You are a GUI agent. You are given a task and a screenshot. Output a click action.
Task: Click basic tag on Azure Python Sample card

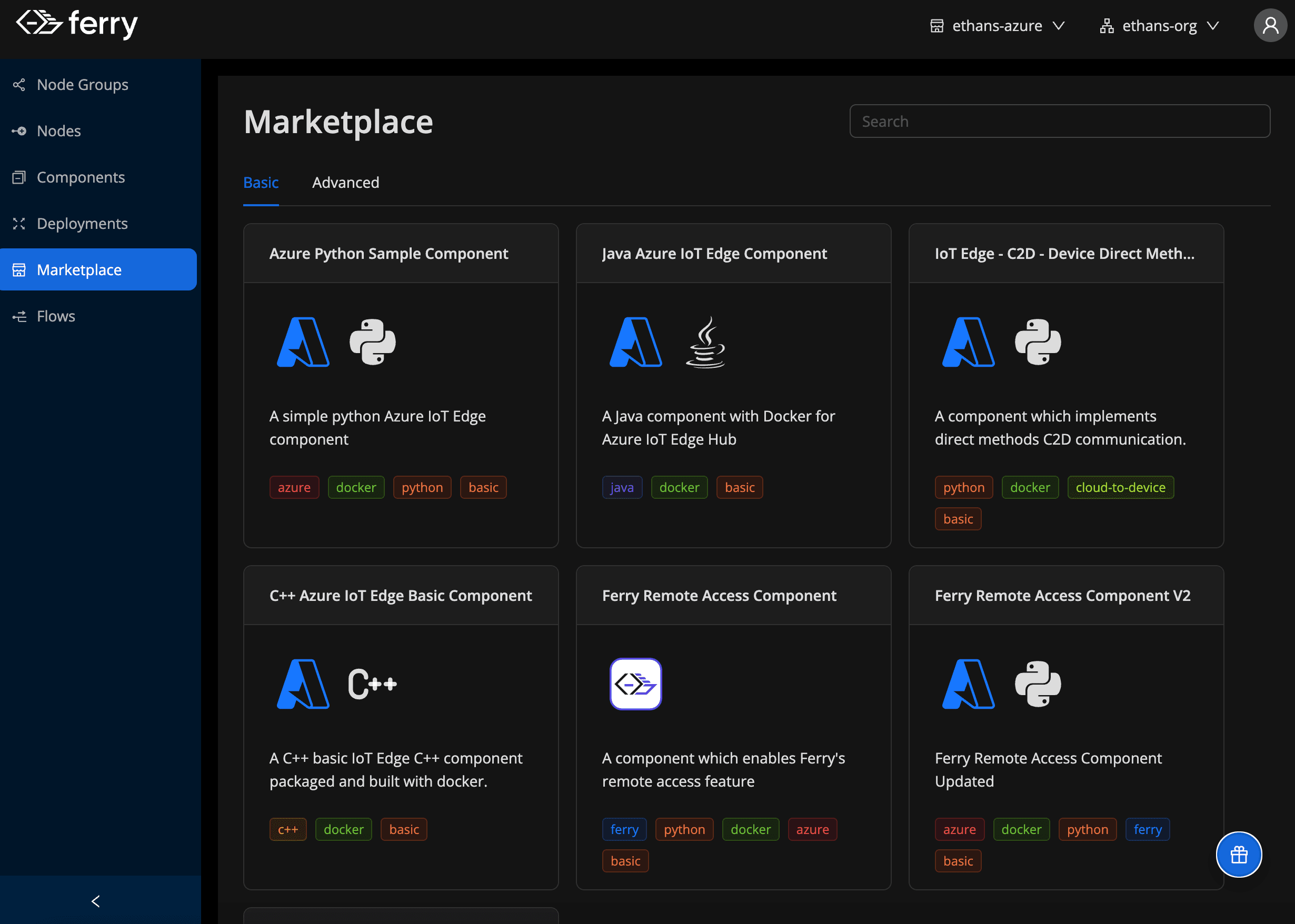pos(483,488)
